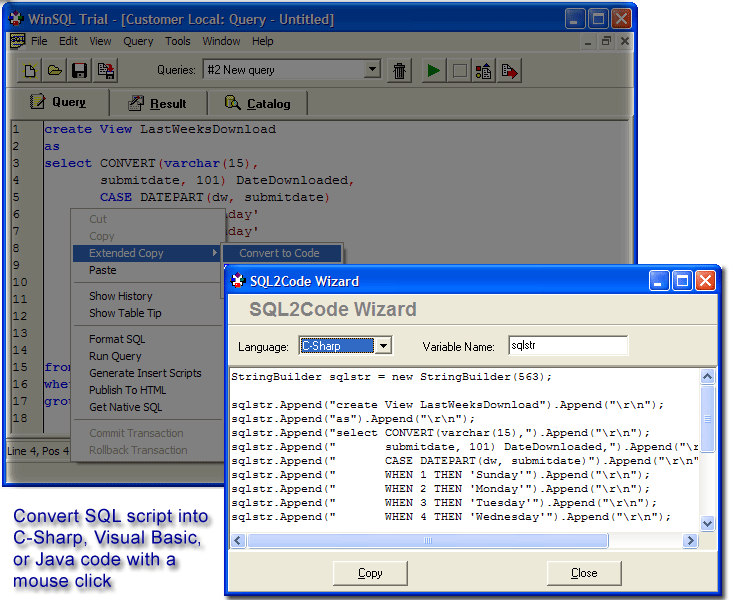
Task: Open the Window menu
Action: click(221, 41)
